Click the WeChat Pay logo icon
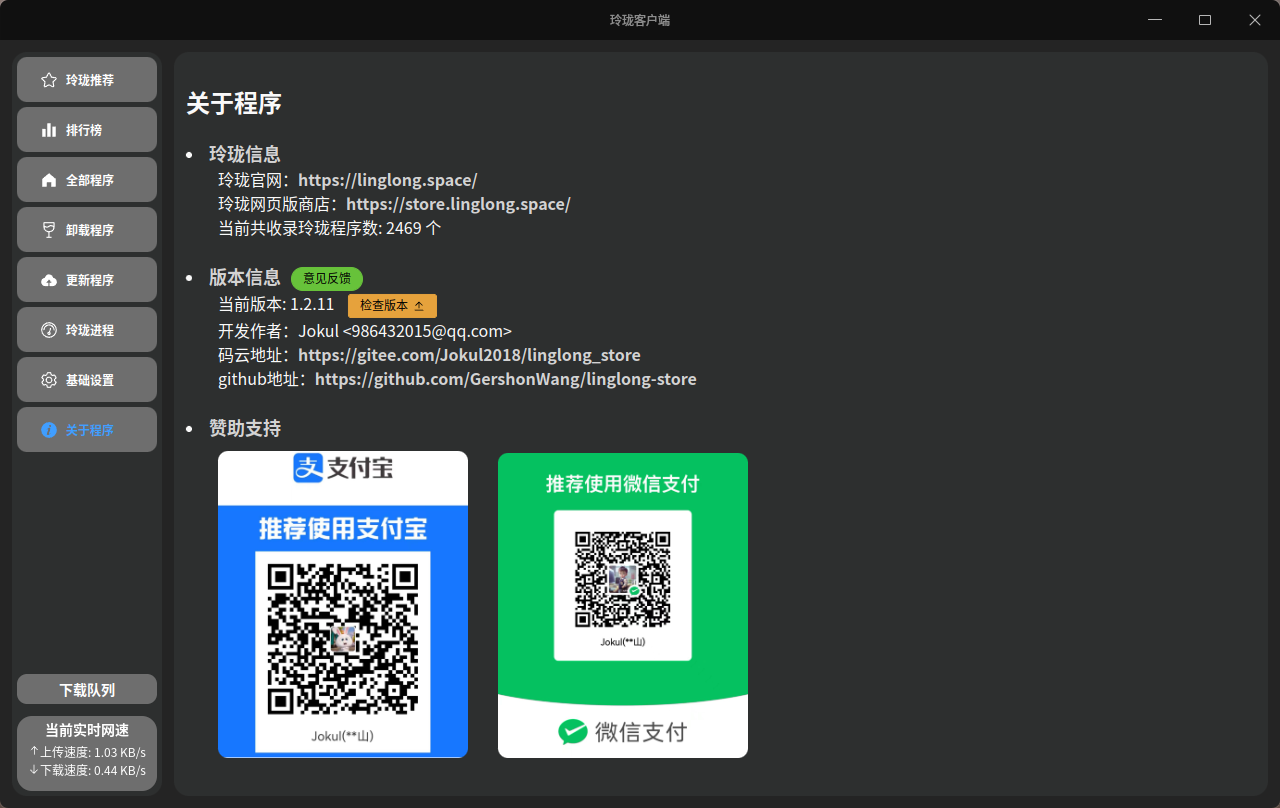Image resolution: width=1280 pixels, height=808 pixels. coord(573,732)
